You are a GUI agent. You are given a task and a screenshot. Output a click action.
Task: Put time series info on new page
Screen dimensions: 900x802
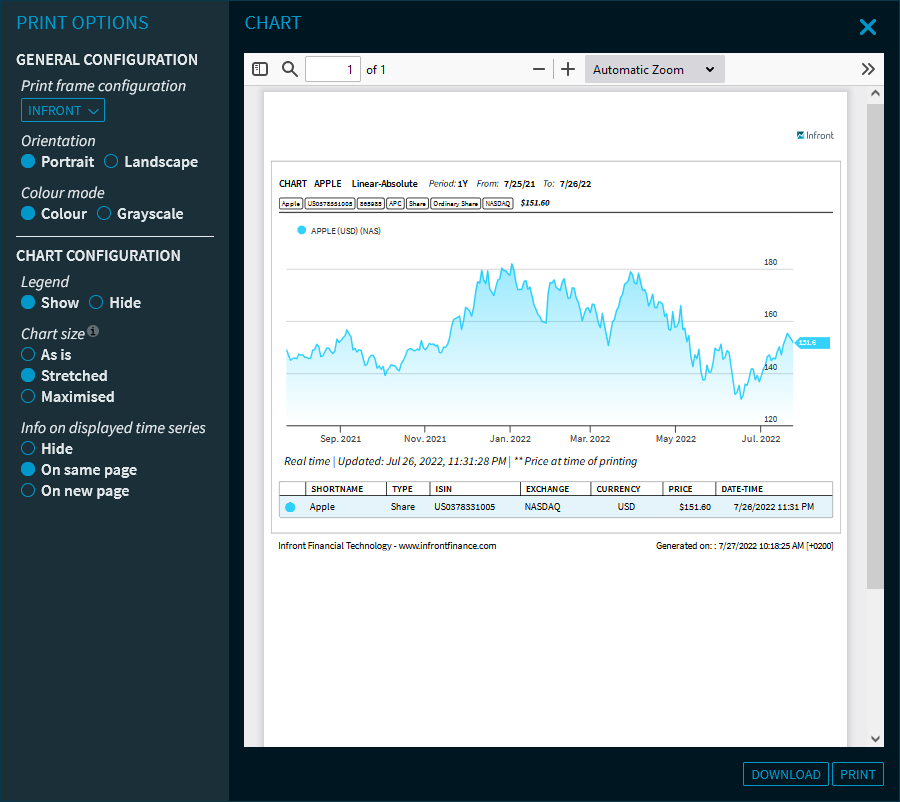[x=29, y=491]
